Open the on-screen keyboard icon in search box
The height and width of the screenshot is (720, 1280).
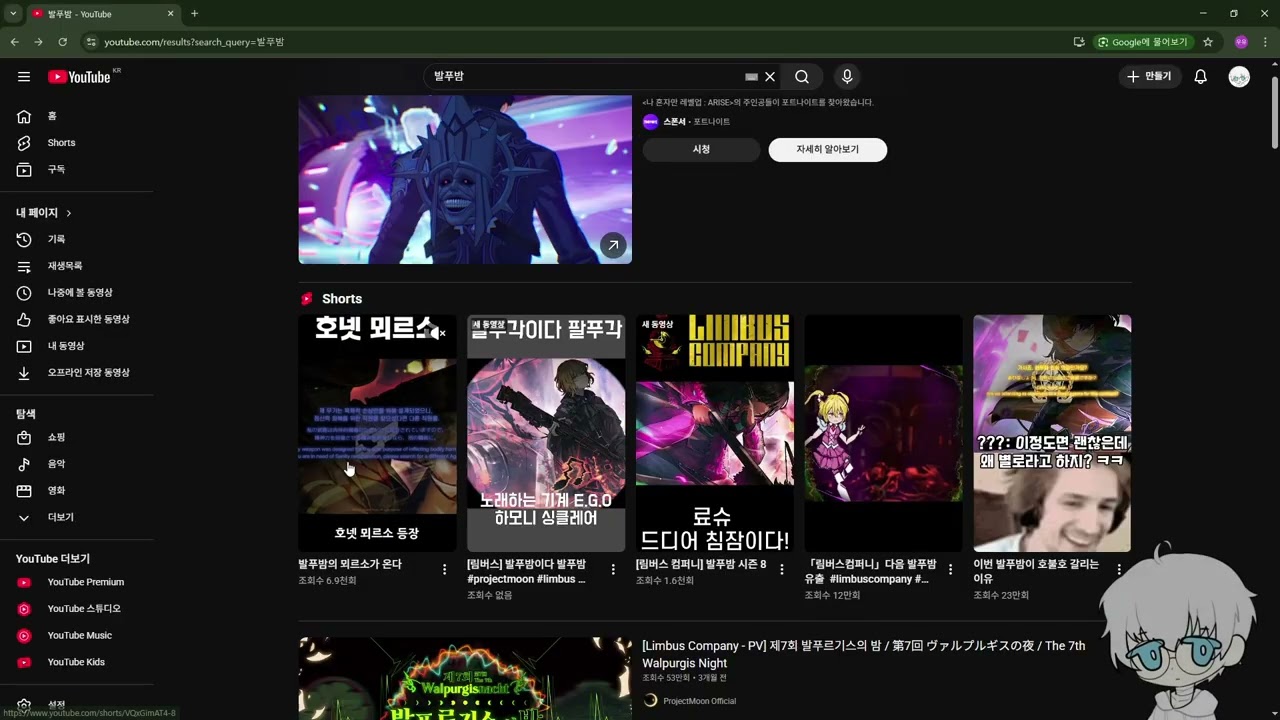[x=752, y=77]
